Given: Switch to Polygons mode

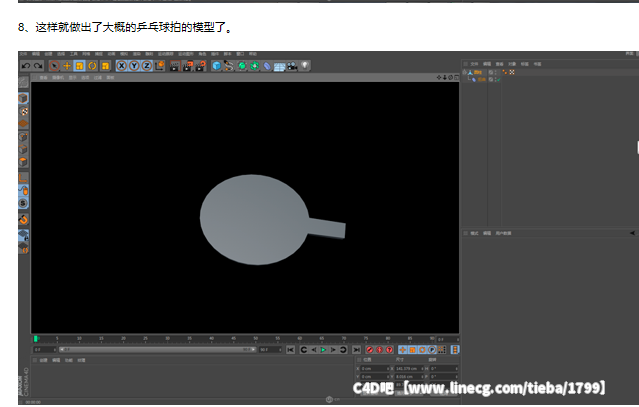Looking at the screenshot, I should (23, 162).
